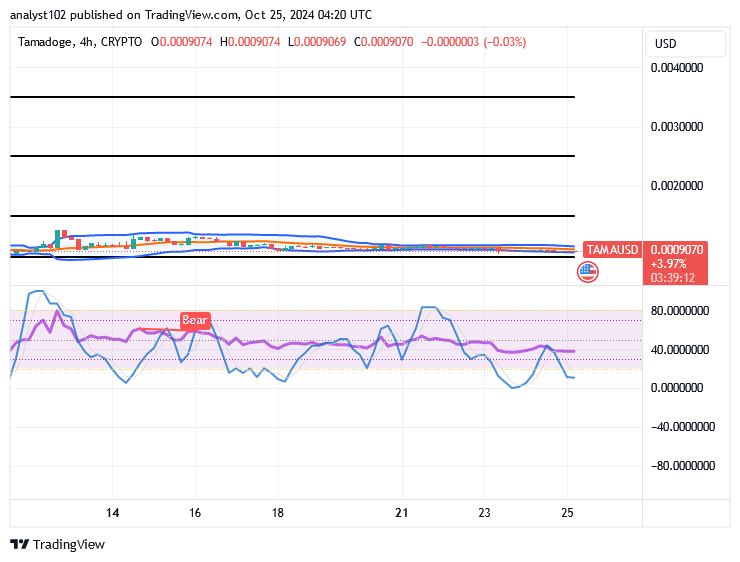Click the TAMAUSD price tag
740x562 pixels.
tap(612, 249)
